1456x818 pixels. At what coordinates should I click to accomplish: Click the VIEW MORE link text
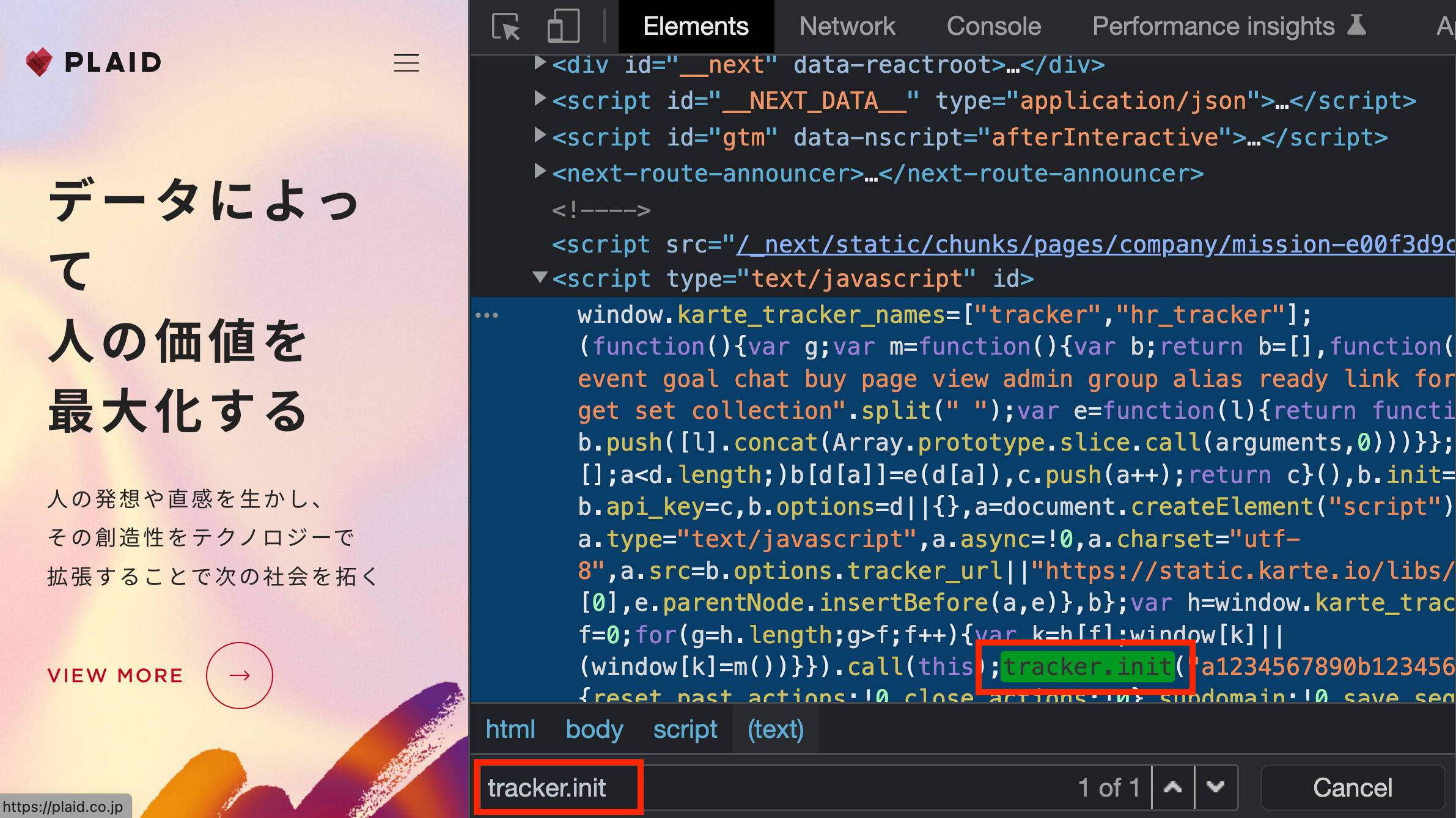(116, 676)
